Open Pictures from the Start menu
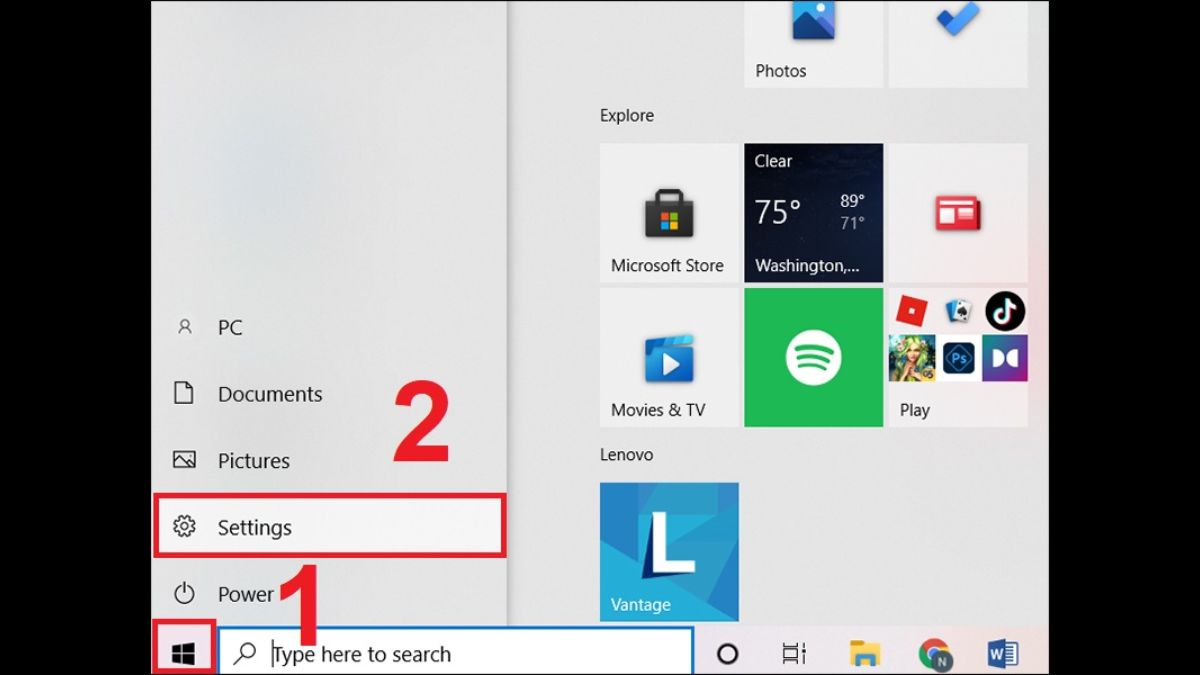This screenshot has height=675, width=1200. (329, 461)
